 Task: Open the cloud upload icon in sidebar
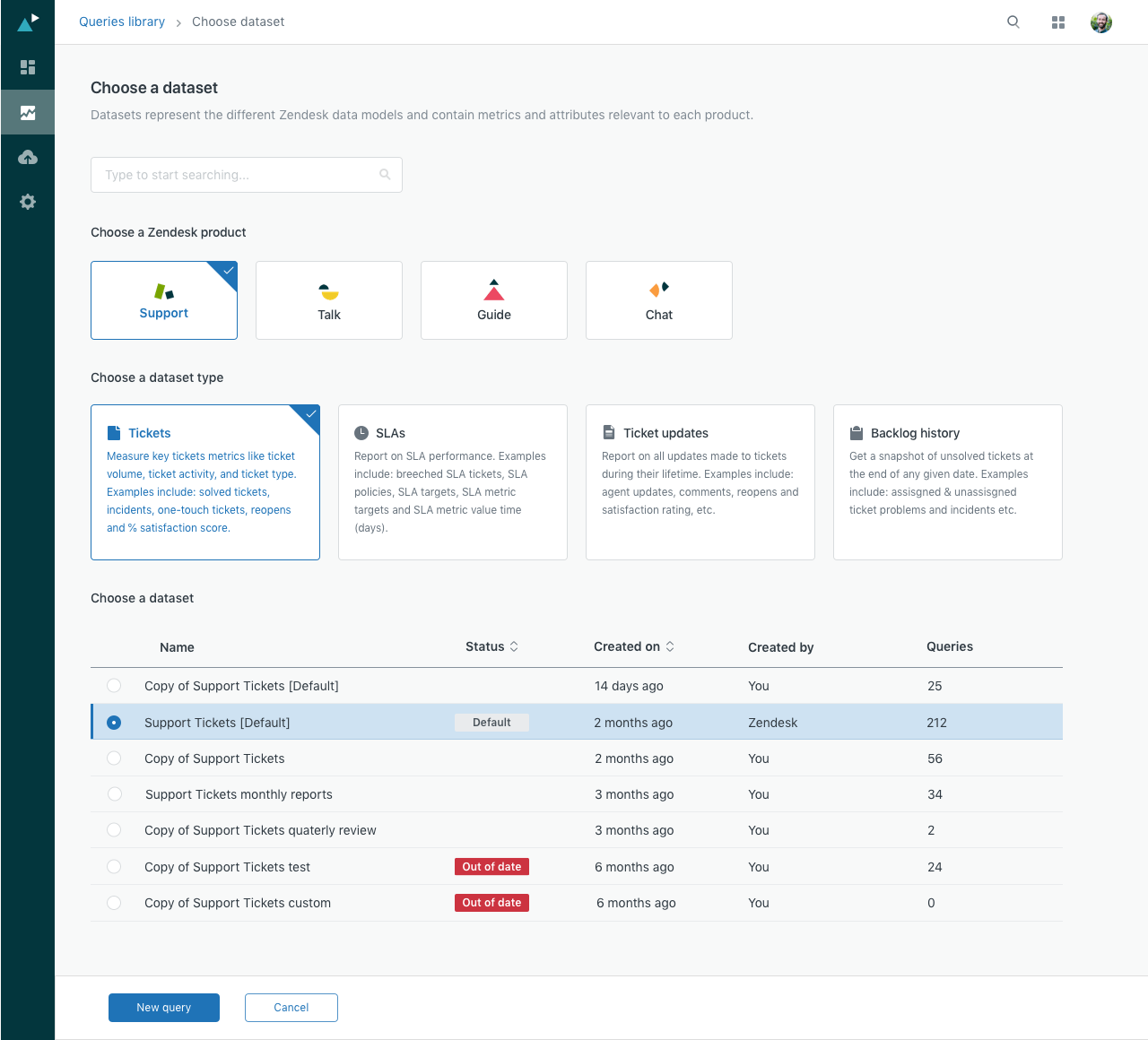pos(28,157)
